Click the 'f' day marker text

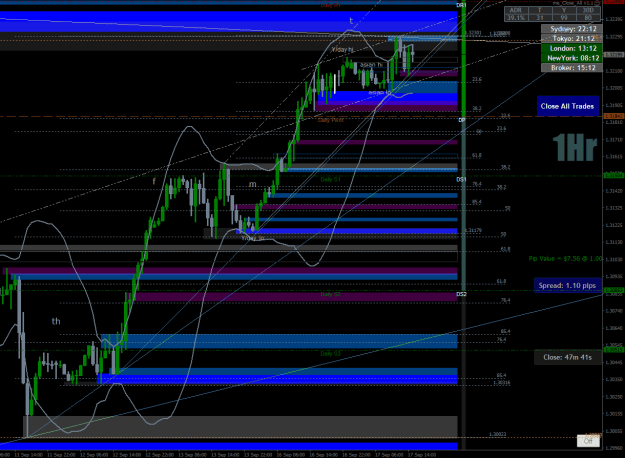pos(154,181)
